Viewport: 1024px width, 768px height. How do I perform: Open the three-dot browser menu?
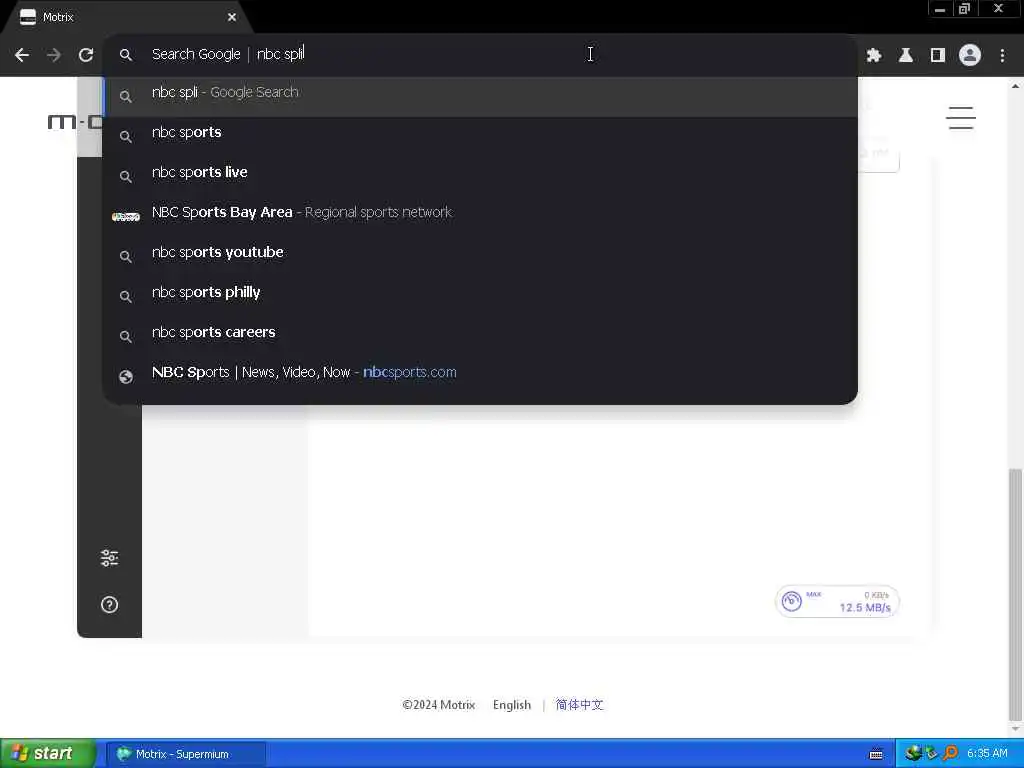point(1002,56)
